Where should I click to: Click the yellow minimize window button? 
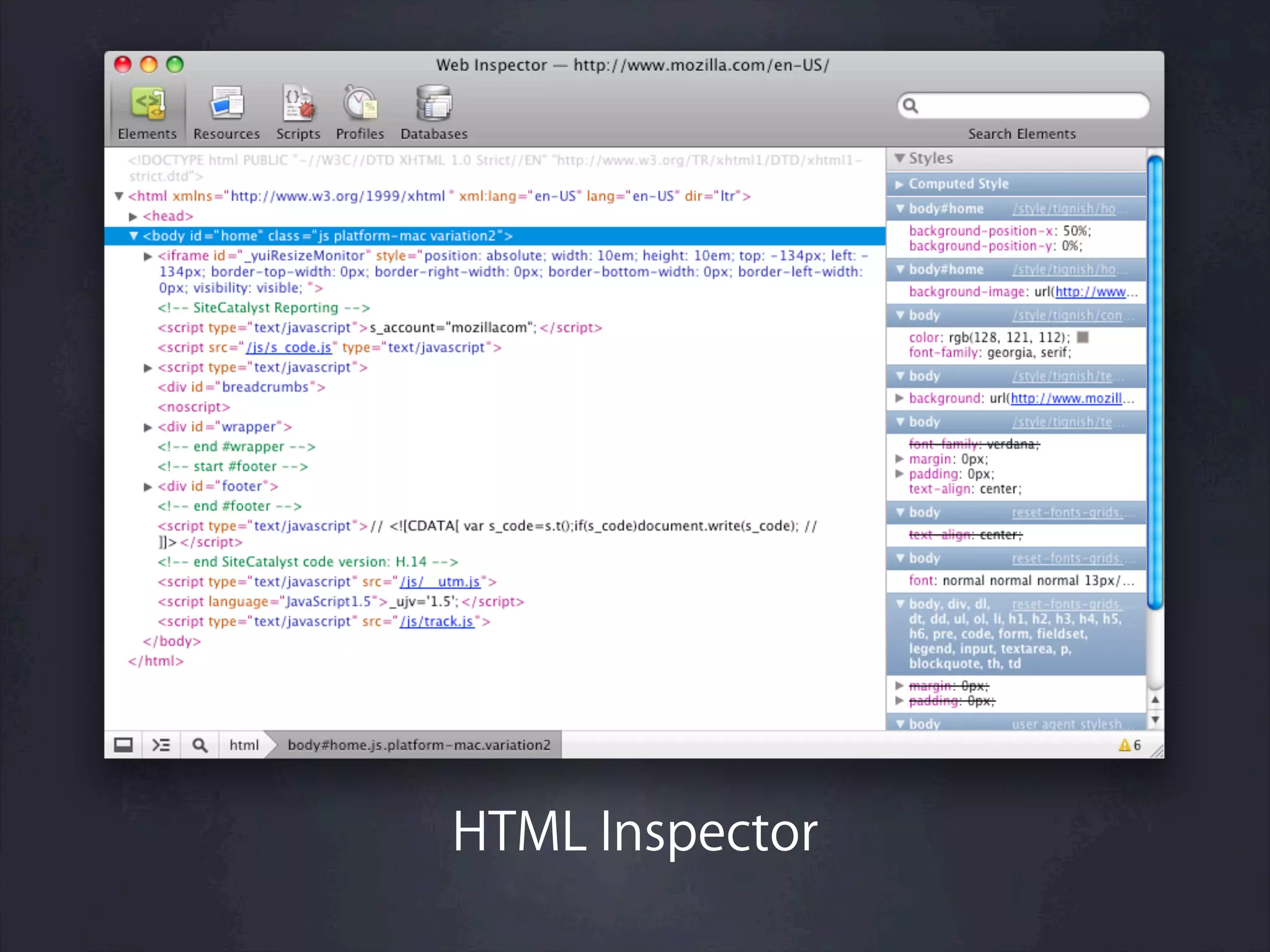(x=149, y=64)
